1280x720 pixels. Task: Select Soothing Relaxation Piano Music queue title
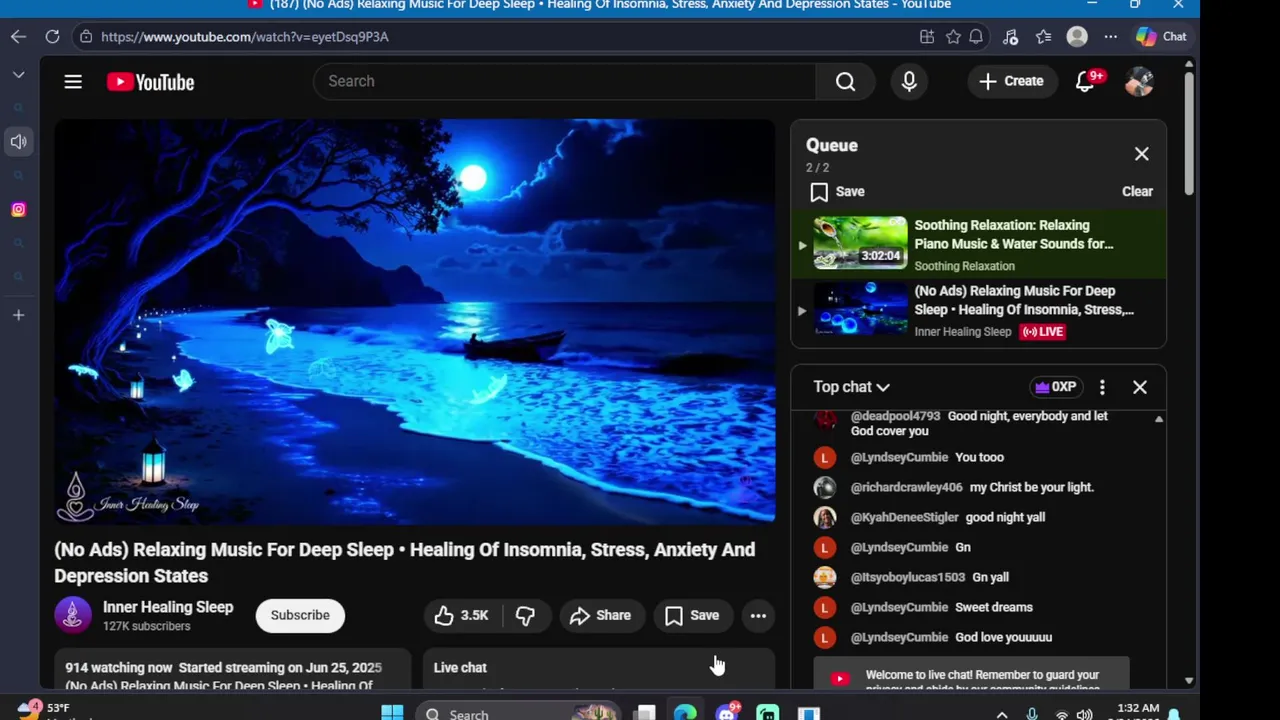(x=1013, y=234)
